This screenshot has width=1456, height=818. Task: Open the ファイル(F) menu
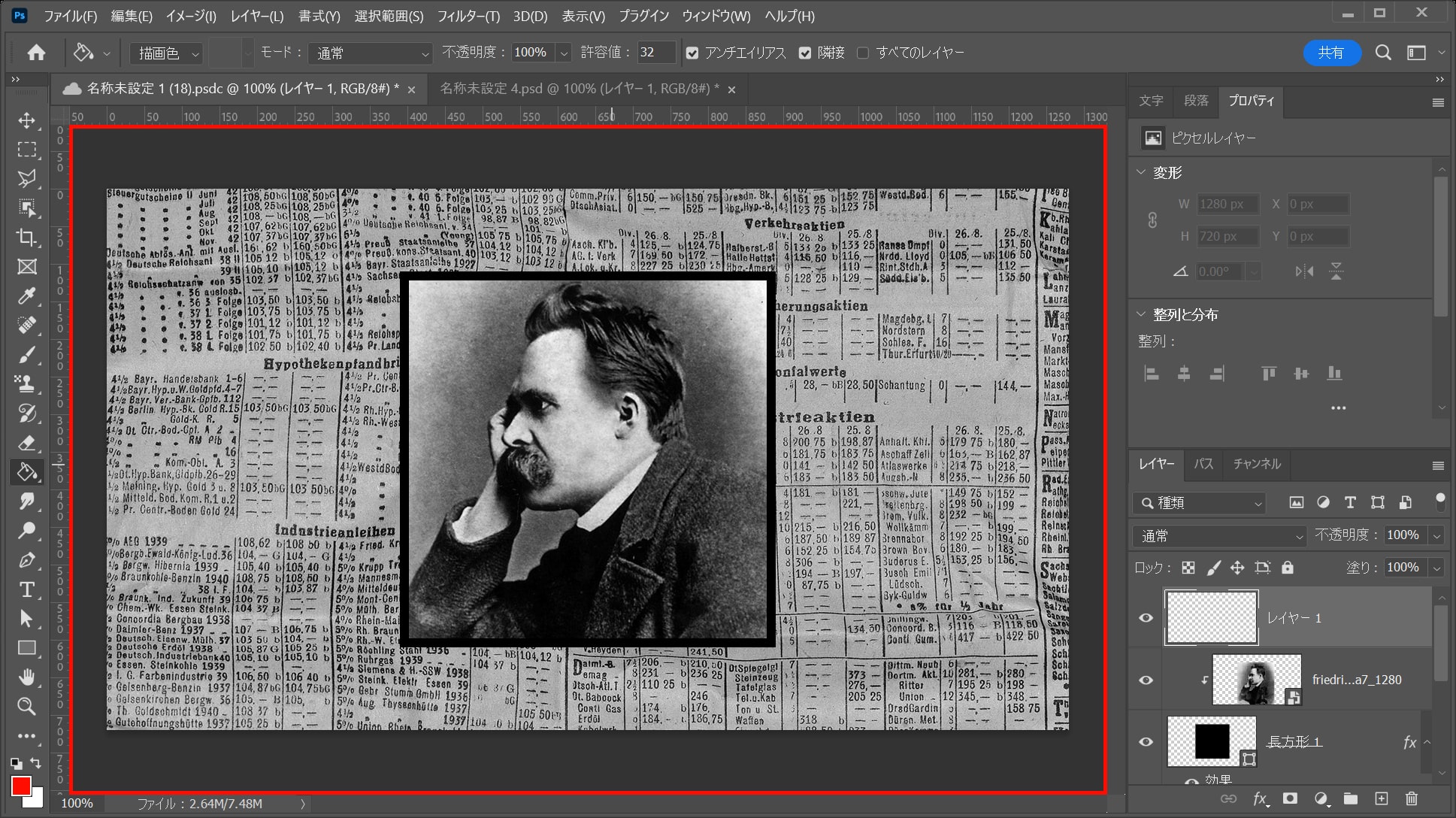click(70, 16)
